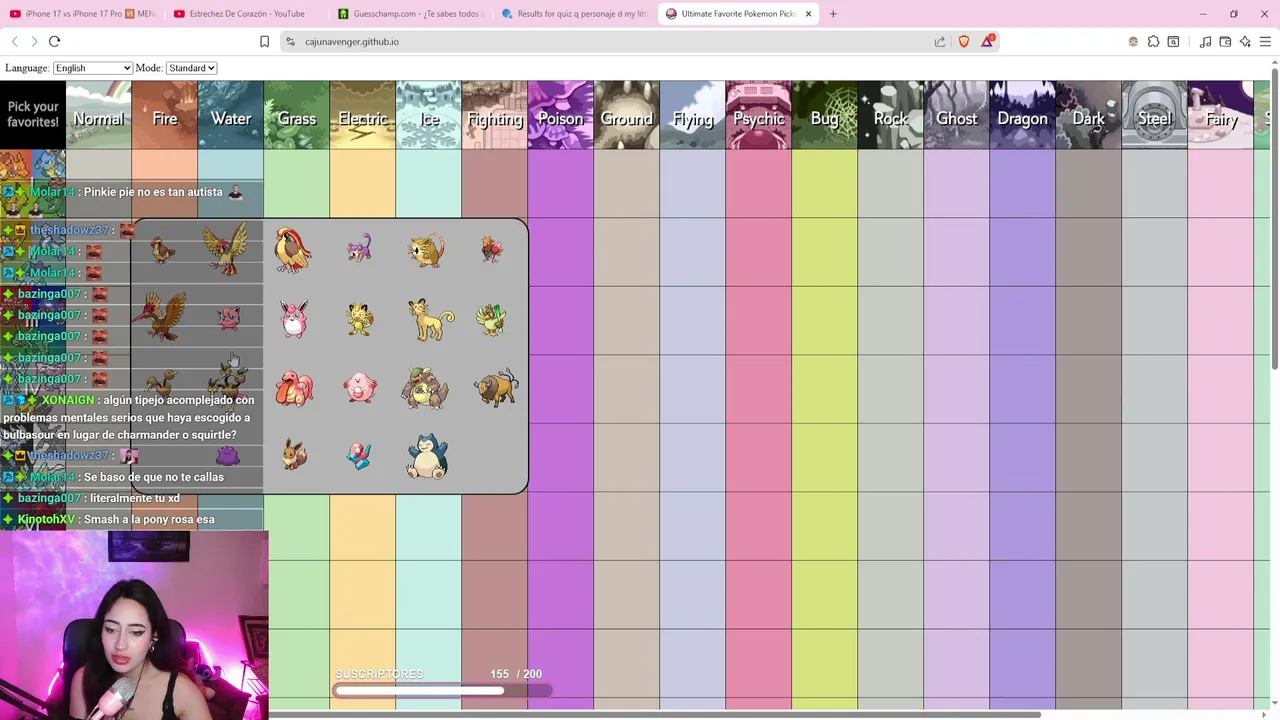Open Leo AI sparkle icon
Viewport: 1280px width, 720px height.
[1245, 41]
